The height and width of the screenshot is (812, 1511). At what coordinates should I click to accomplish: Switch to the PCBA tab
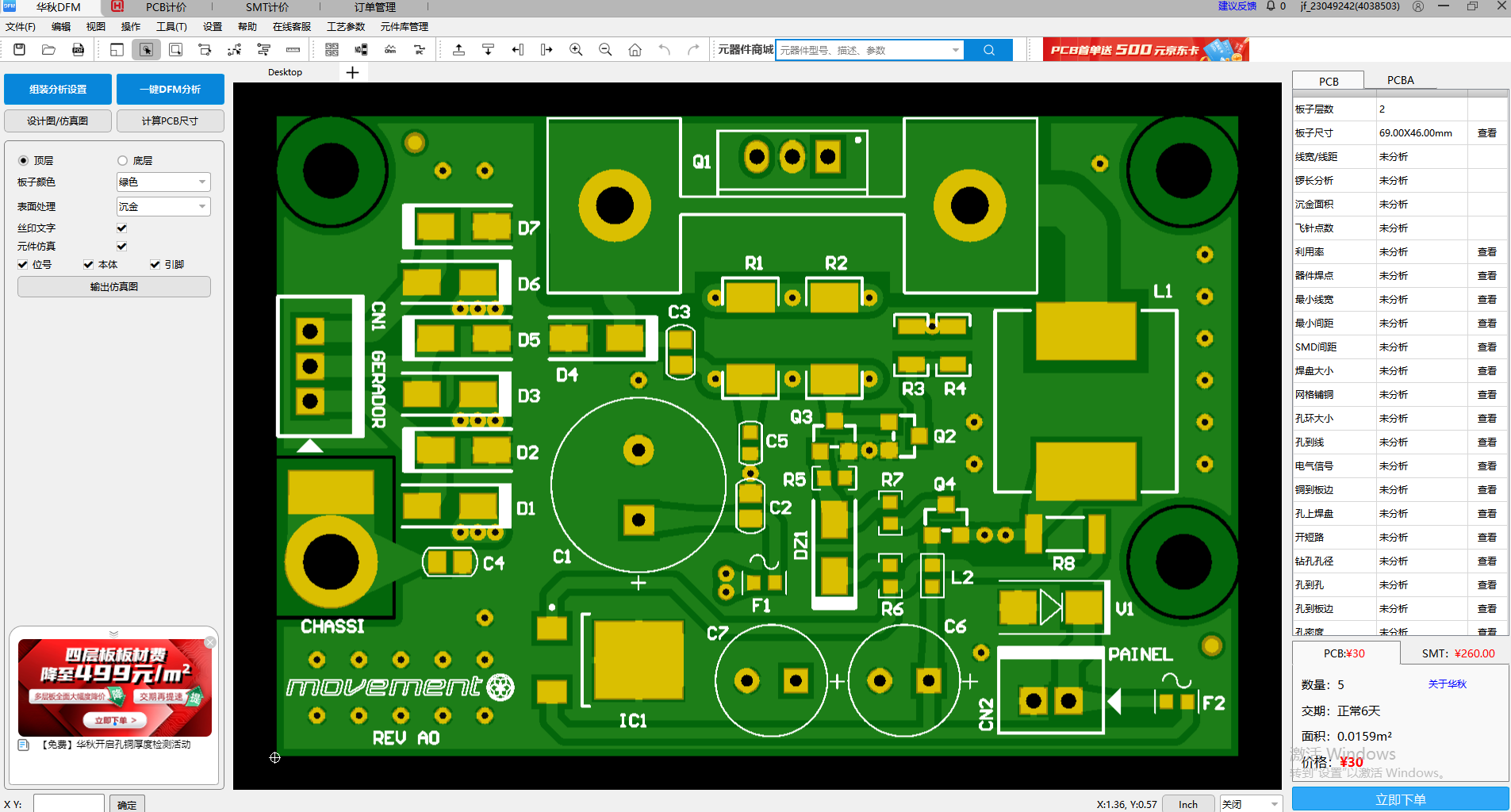[1400, 80]
